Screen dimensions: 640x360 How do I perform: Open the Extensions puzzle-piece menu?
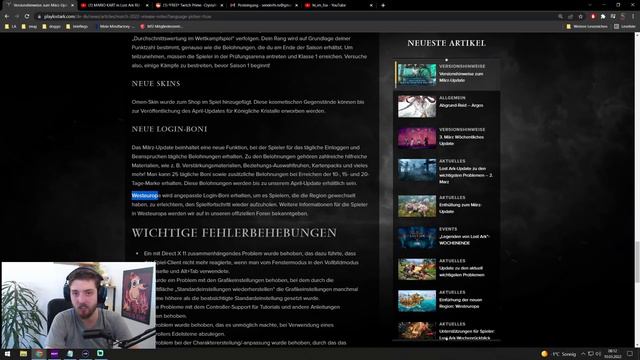click(603, 17)
